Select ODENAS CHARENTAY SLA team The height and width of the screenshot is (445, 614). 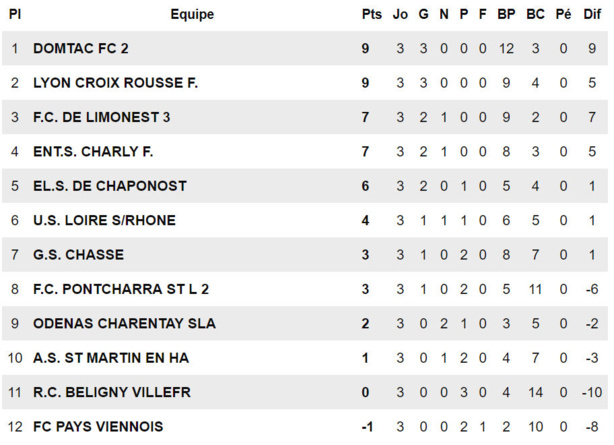124,323
